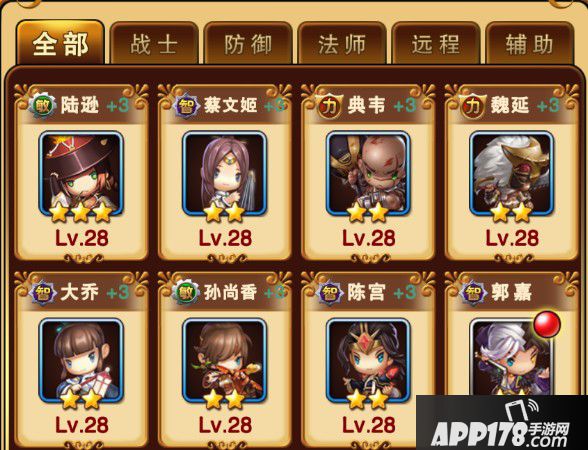Select the 孙尚香 hero portrait

click(225, 361)
